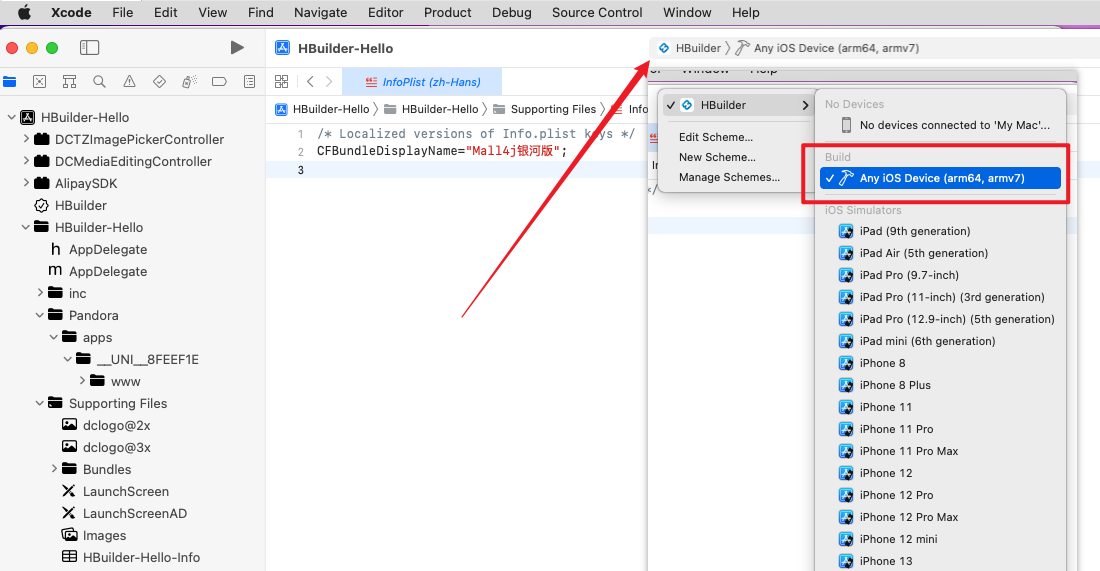Screen dimensions: 1100x571
Task: Click the related items grid icon
Action: [x=282, y=82]
